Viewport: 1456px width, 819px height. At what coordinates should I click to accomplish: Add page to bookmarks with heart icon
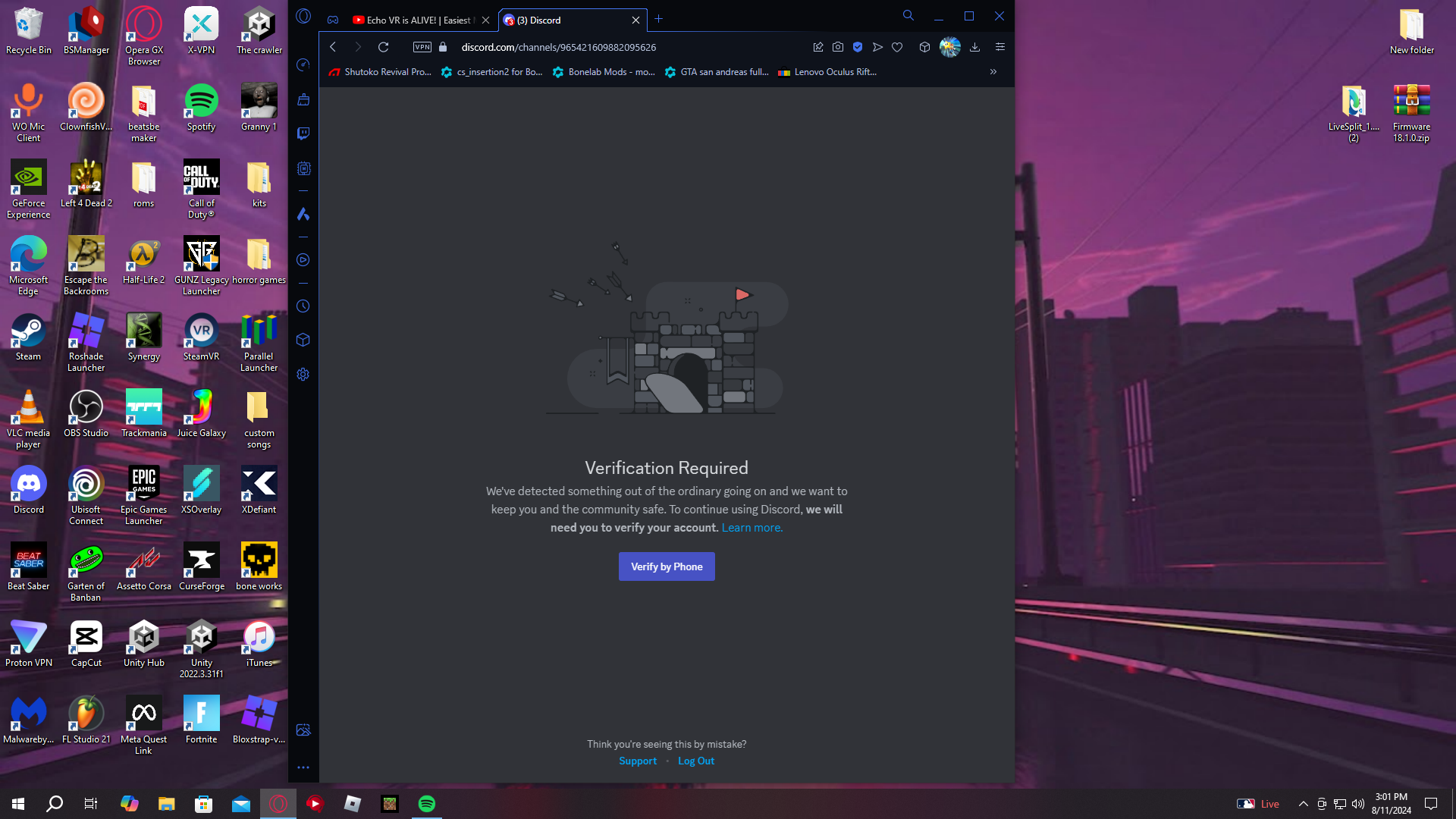897,47
